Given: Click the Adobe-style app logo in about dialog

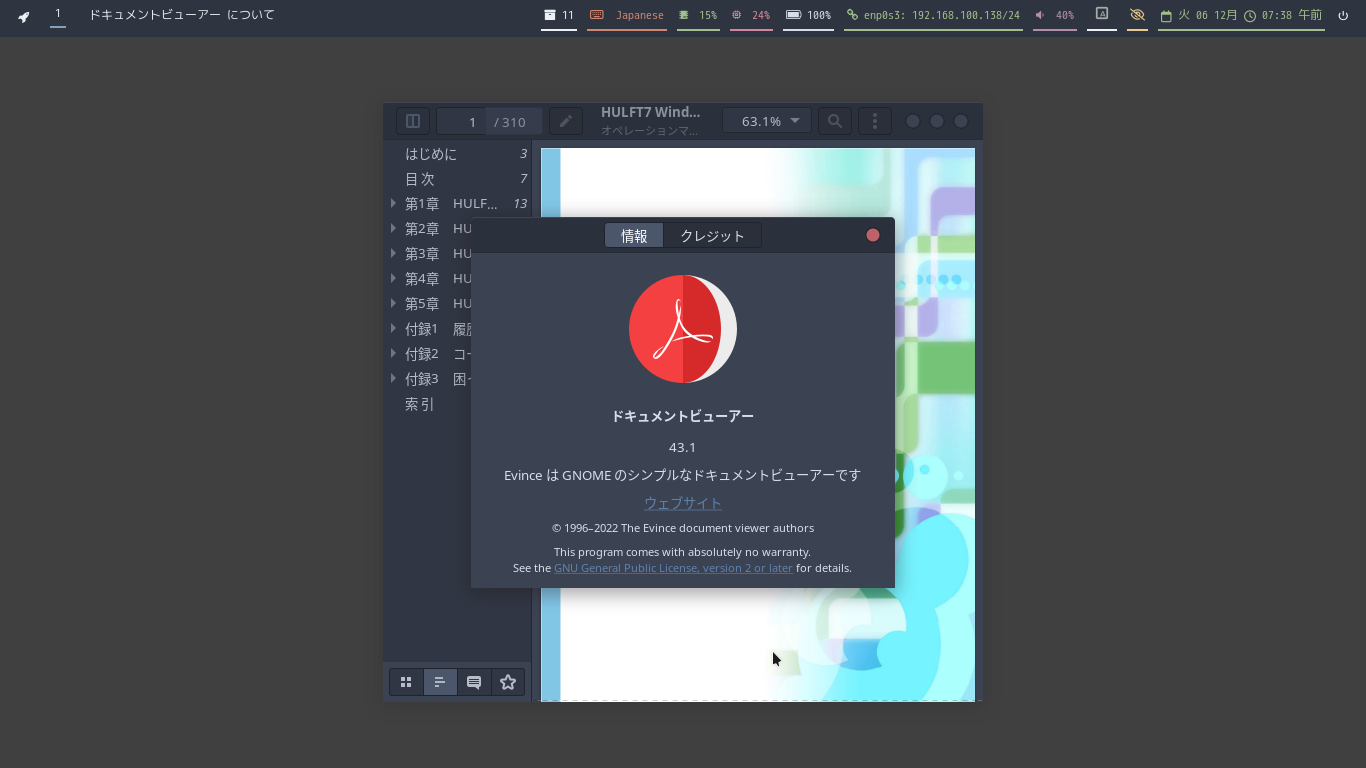Looking at the screenshot, I should 683,329.
